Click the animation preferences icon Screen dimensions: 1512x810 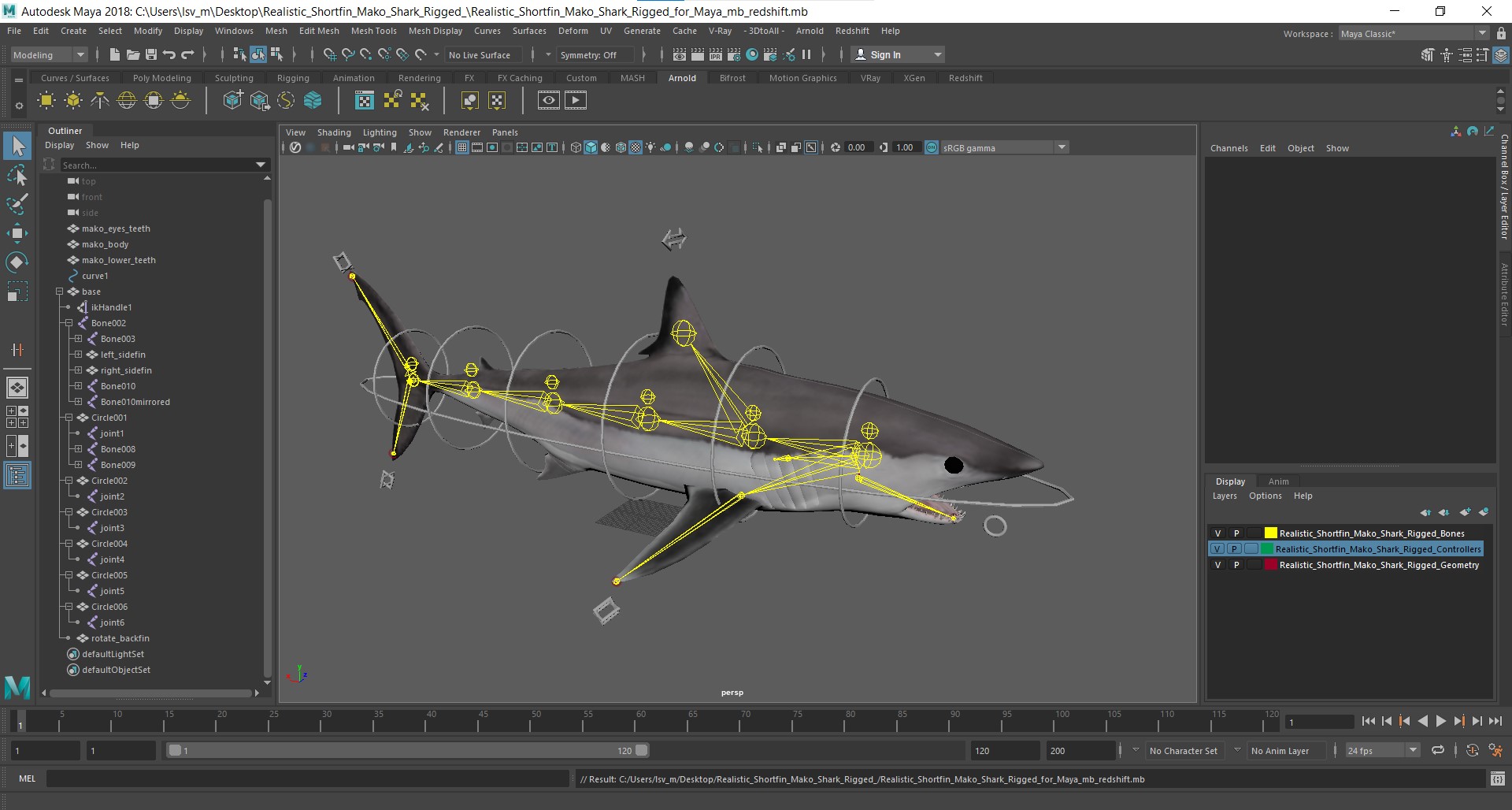pos(1495,751)
